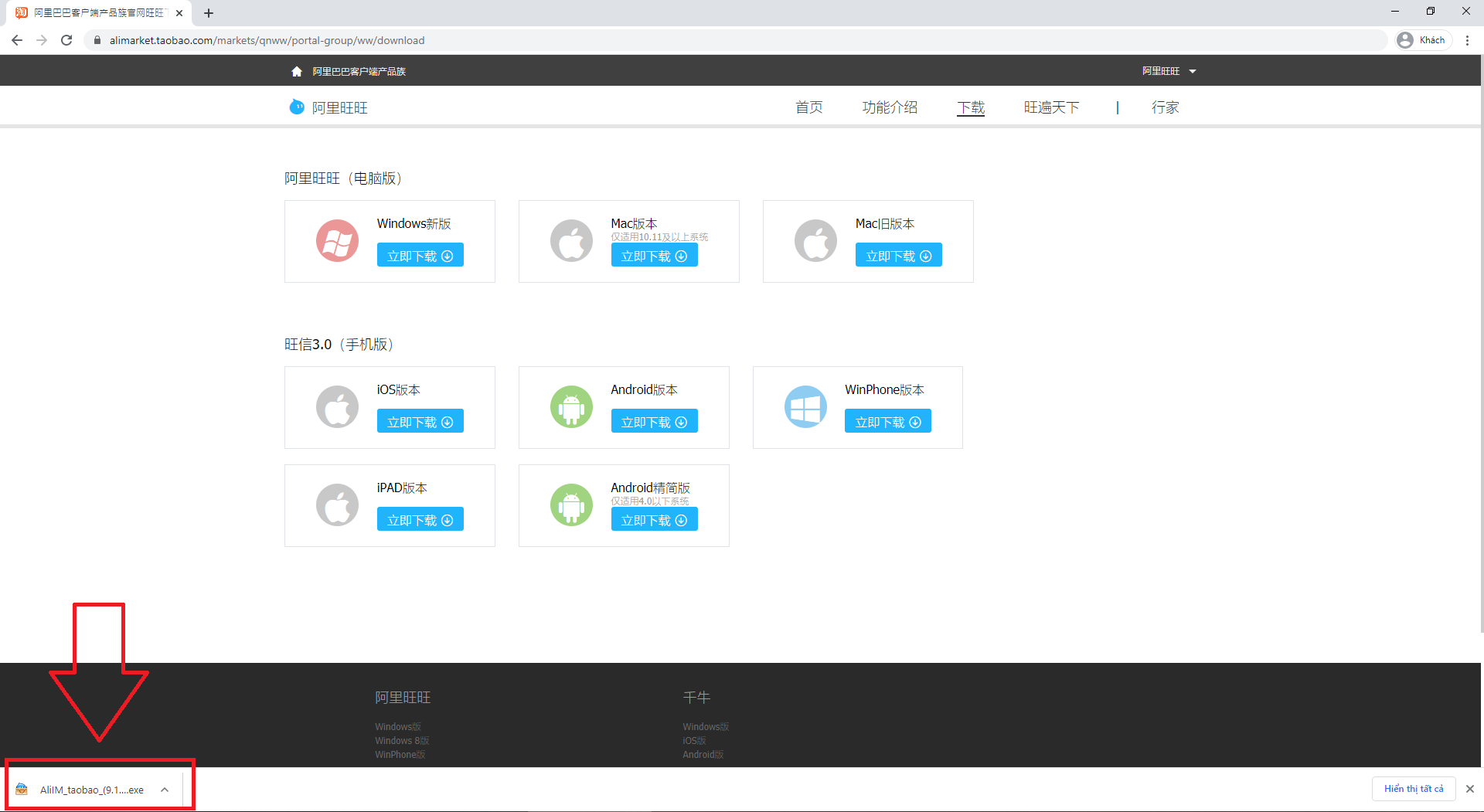The width and height of the screenshot is (1484, 812).
Task: Click the AliWangWang blue logo icon
Action: [x=297, y=107]
